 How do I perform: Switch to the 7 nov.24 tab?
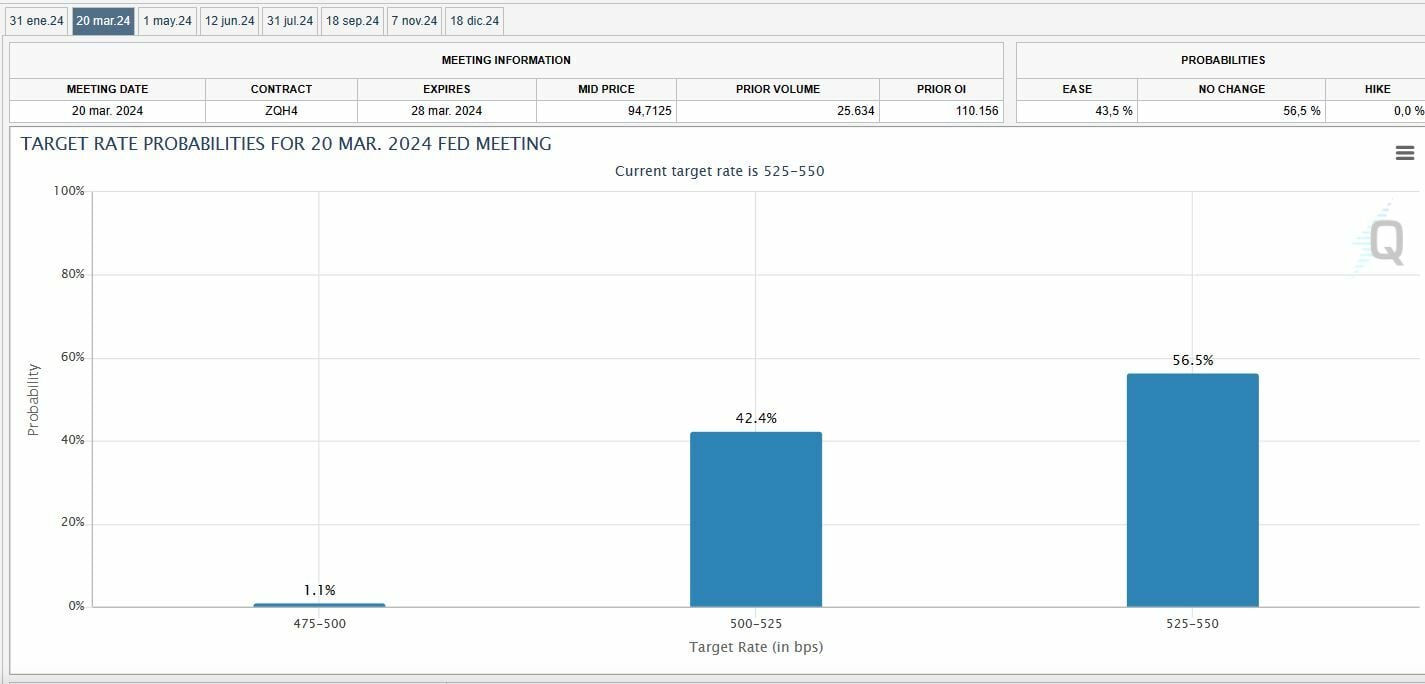tap(414, 20)
